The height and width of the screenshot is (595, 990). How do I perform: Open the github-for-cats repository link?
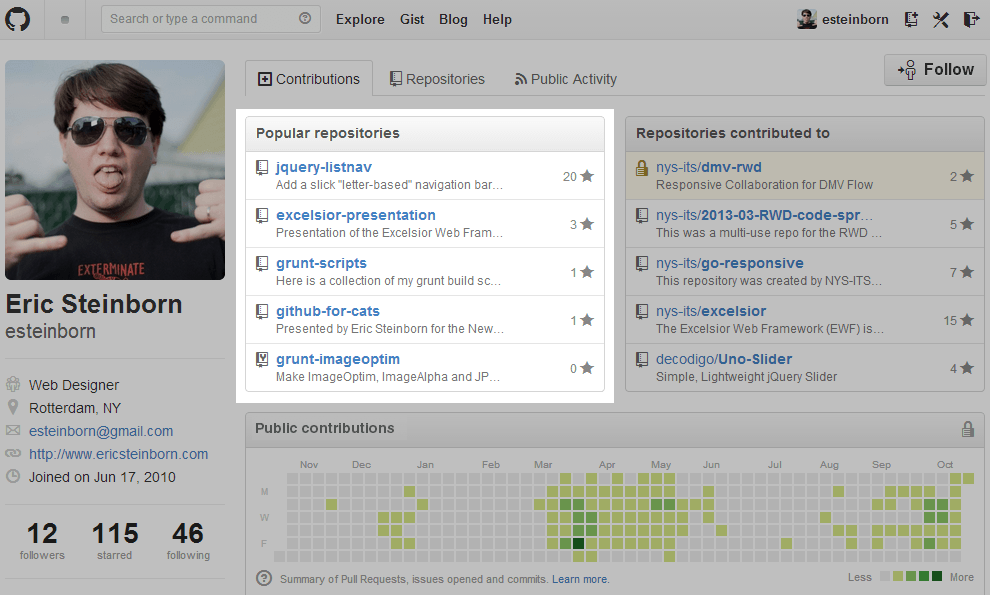[x=328, y=311]
